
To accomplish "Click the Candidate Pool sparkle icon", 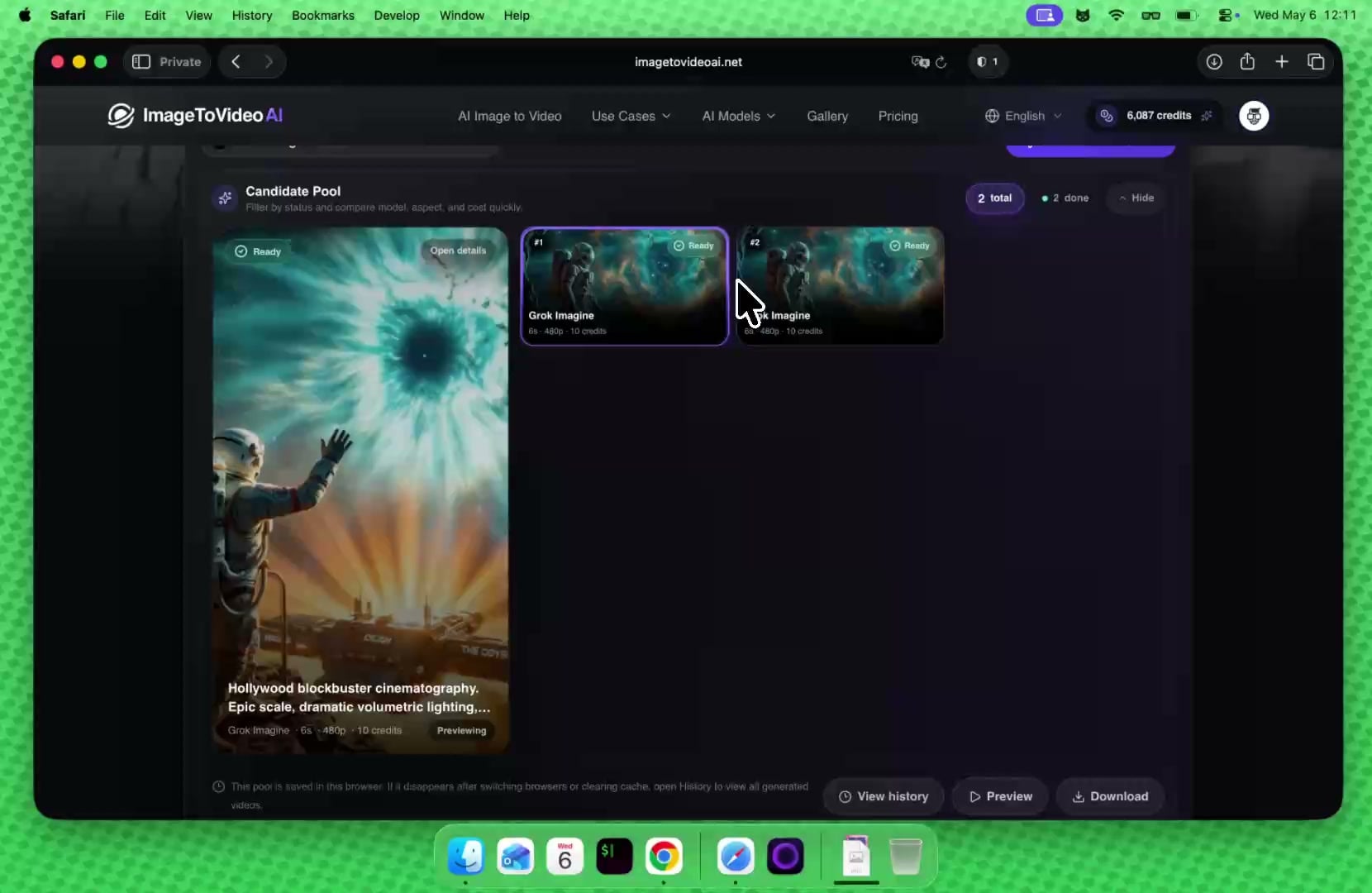I will click(x=225, y=198).
